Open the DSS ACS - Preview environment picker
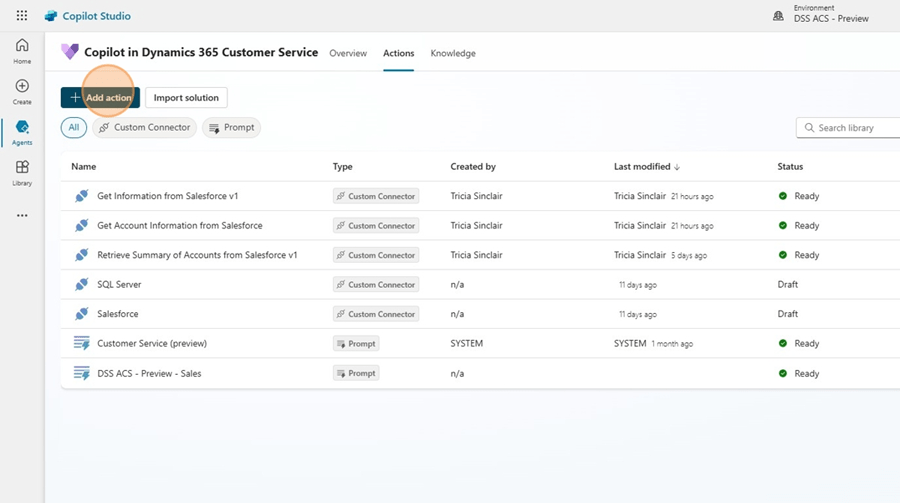The image size is (900, 503). pyautogui.click(x=832, y=18)
